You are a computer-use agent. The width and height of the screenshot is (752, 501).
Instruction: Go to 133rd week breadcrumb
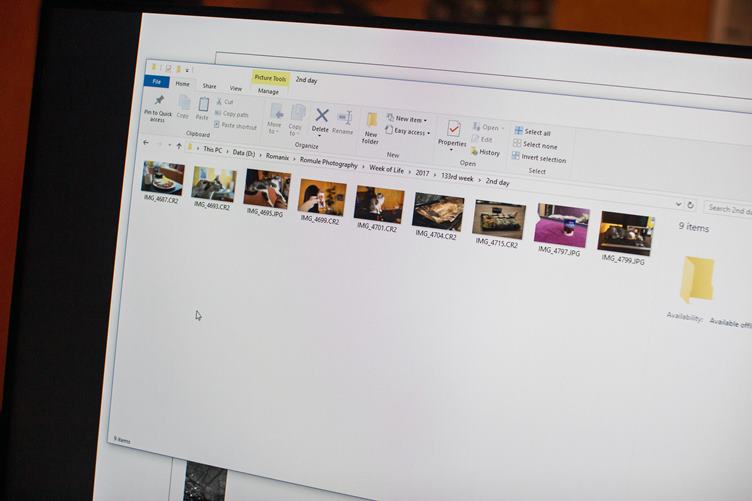pyautogui.click(x=457, y=177)
